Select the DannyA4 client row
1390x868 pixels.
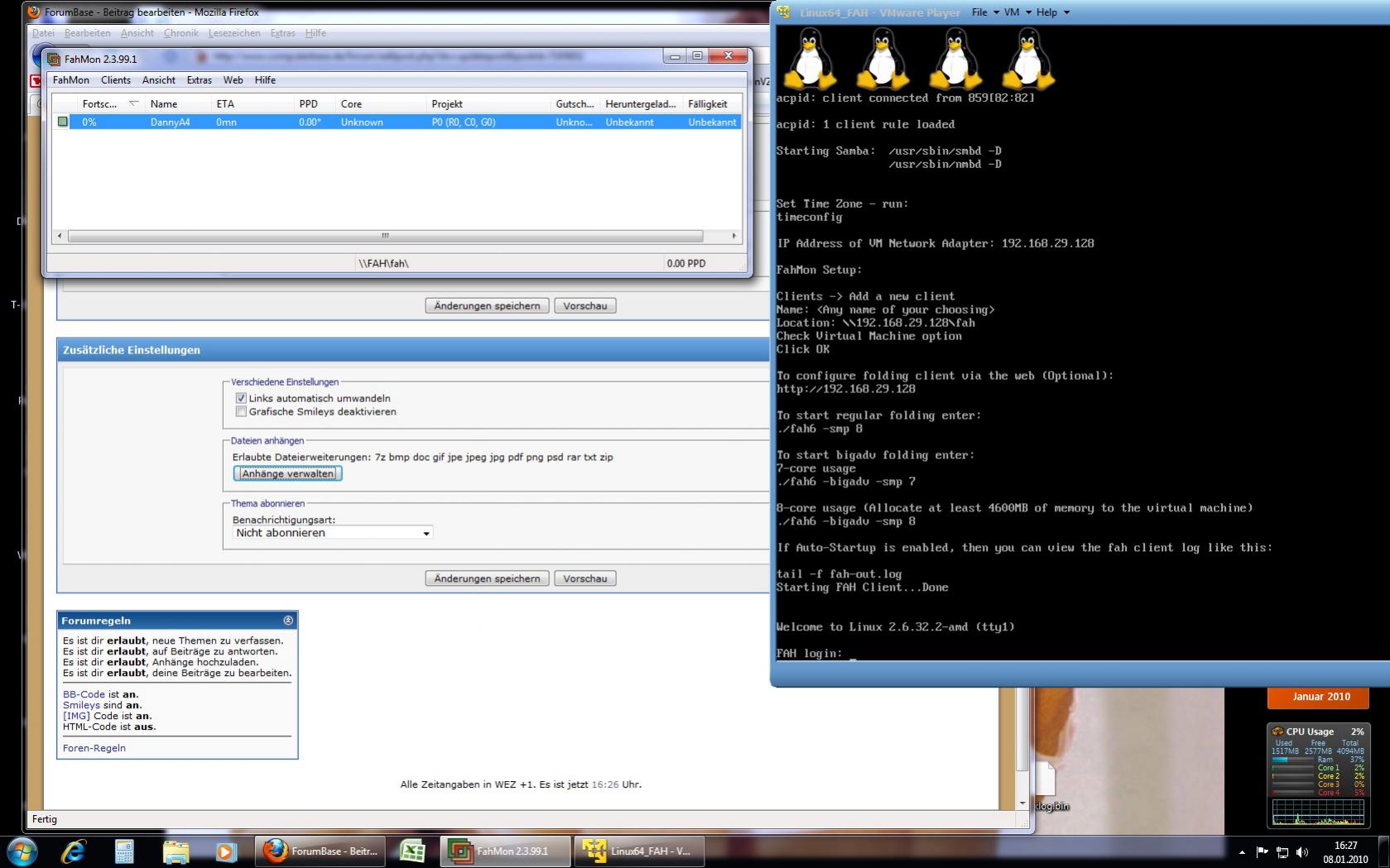click(x=397, y=122)
